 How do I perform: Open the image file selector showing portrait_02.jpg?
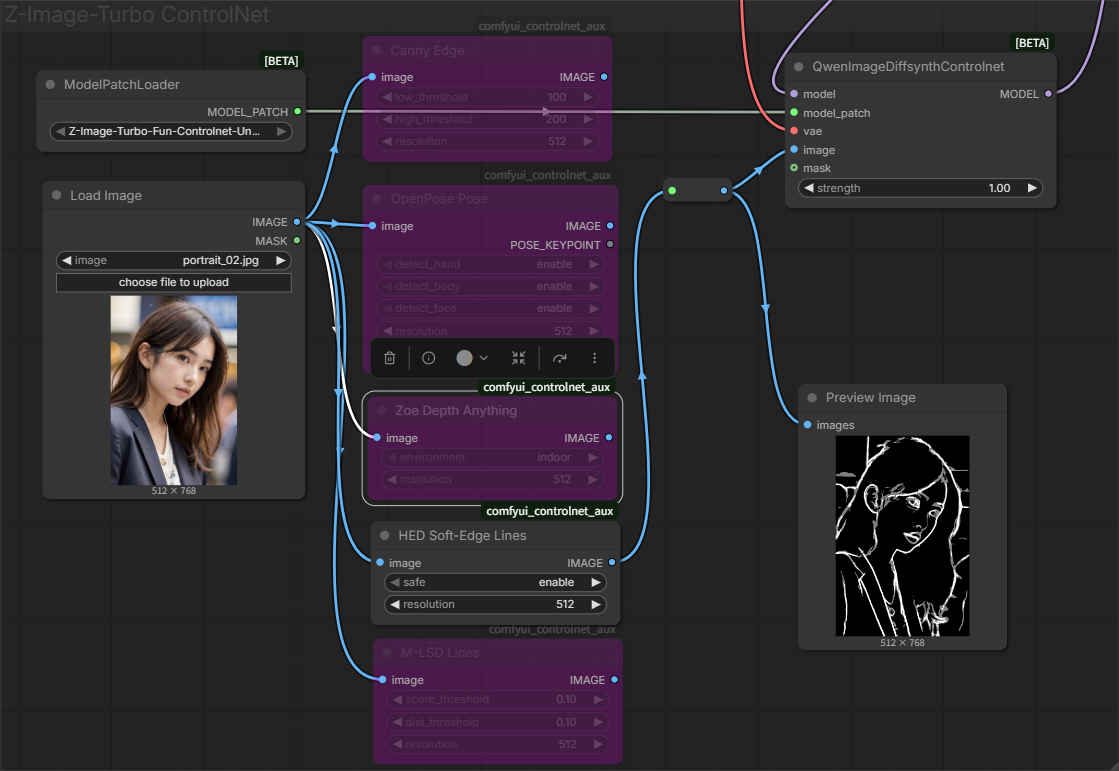click(173, 260)
